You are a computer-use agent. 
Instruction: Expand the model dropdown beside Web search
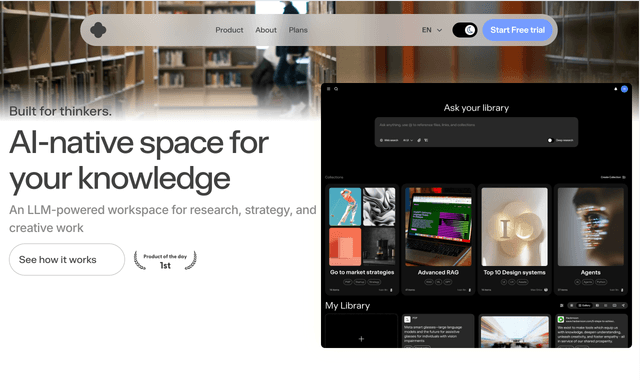(408, 140)
